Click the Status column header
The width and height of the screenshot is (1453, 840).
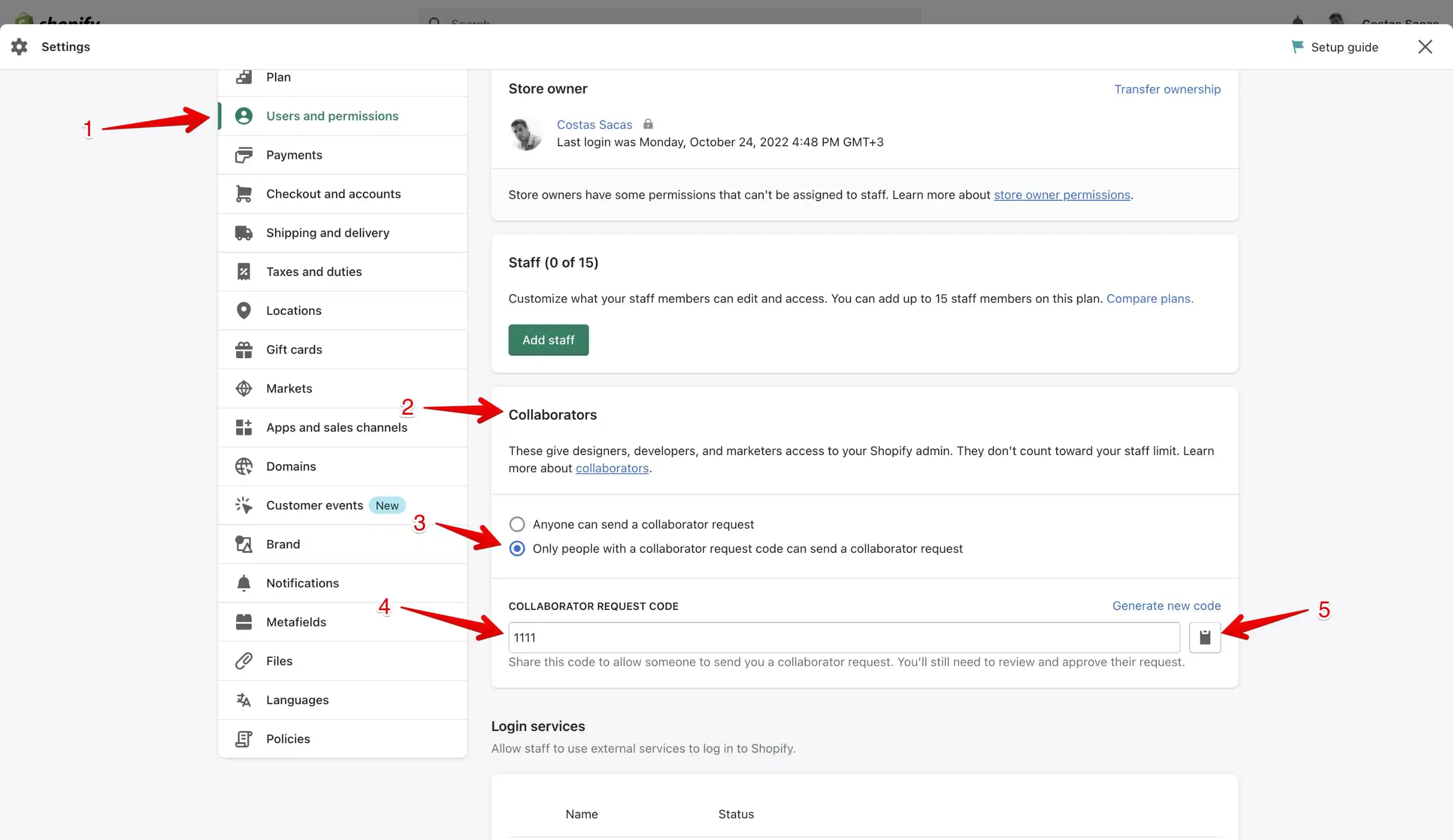coord(736,813)
